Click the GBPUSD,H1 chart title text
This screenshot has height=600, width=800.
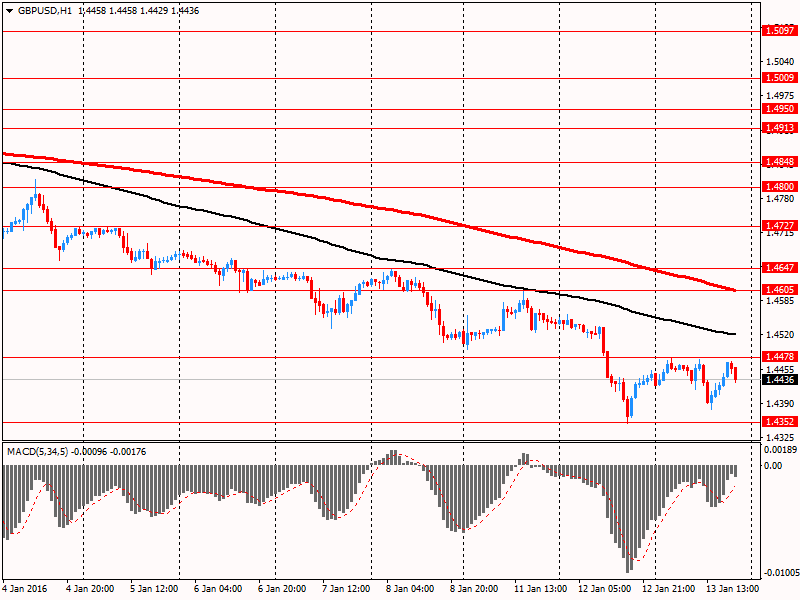pyautogui.click(x=45, y=10)
